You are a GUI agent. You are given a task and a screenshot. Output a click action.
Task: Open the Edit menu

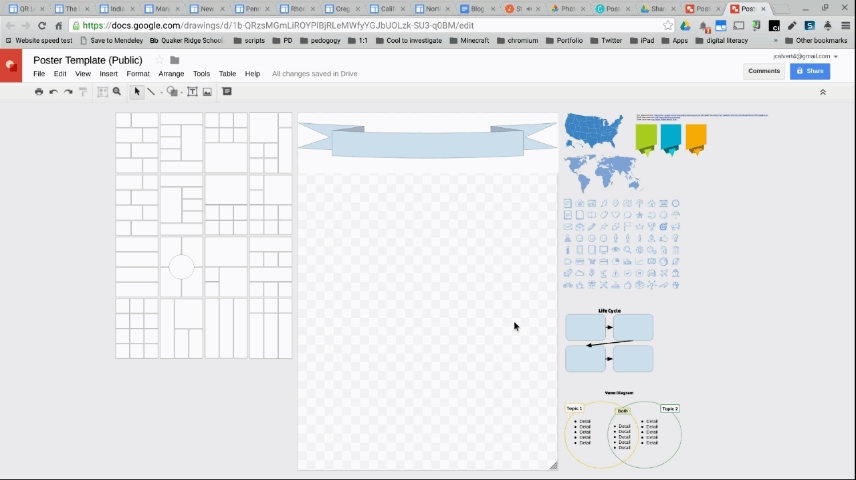(x=60, y=74)
